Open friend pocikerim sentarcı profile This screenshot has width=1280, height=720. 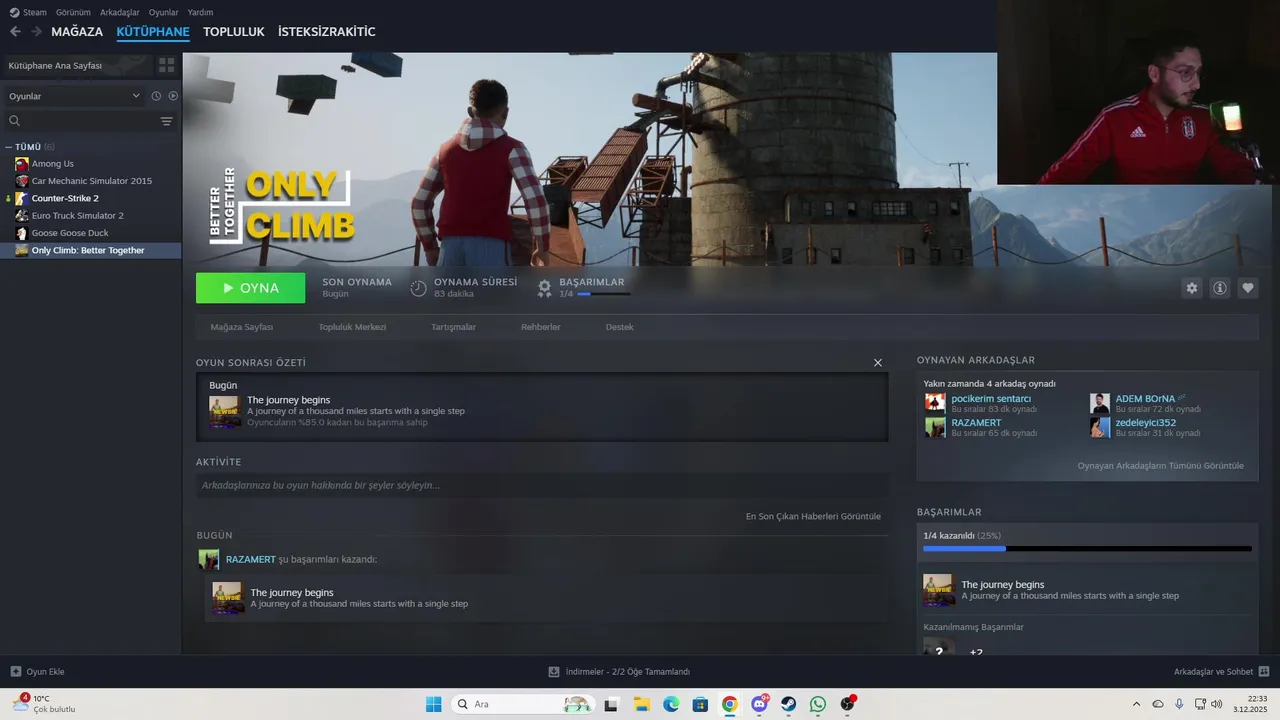[x=991, y=399]
